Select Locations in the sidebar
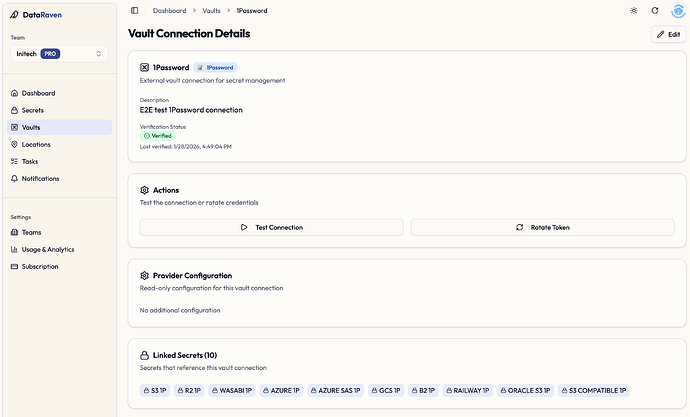690x417 pixels. click(x=36, y=144)
